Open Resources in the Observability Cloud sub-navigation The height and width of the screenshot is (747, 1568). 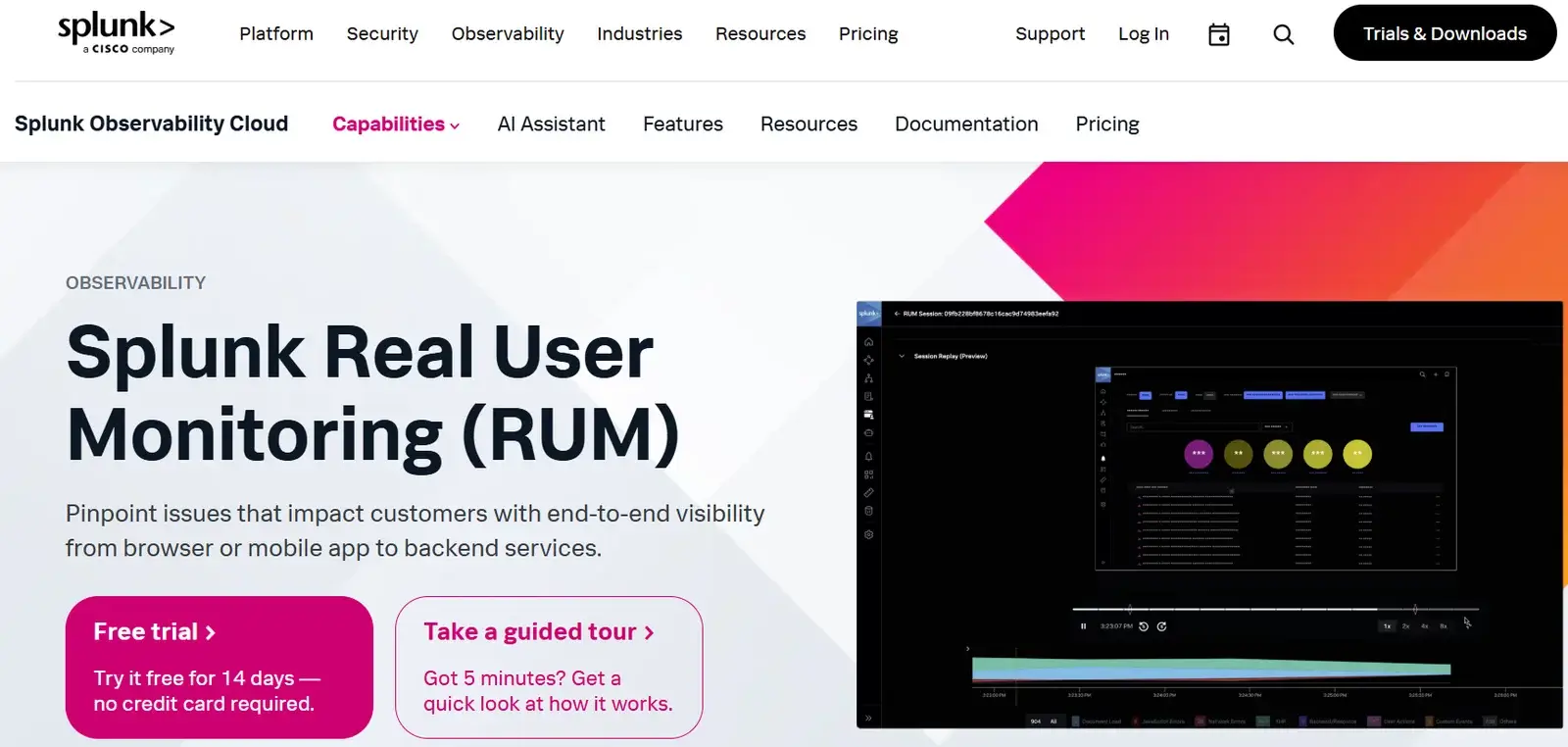coord(808,124)
